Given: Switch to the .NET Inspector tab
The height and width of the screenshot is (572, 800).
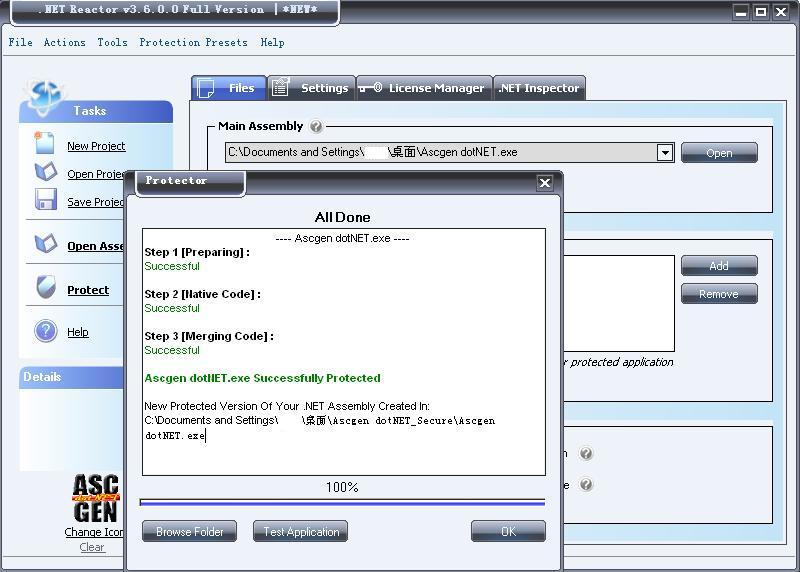Looking at the screenshot, I should [x=539, y=88].
